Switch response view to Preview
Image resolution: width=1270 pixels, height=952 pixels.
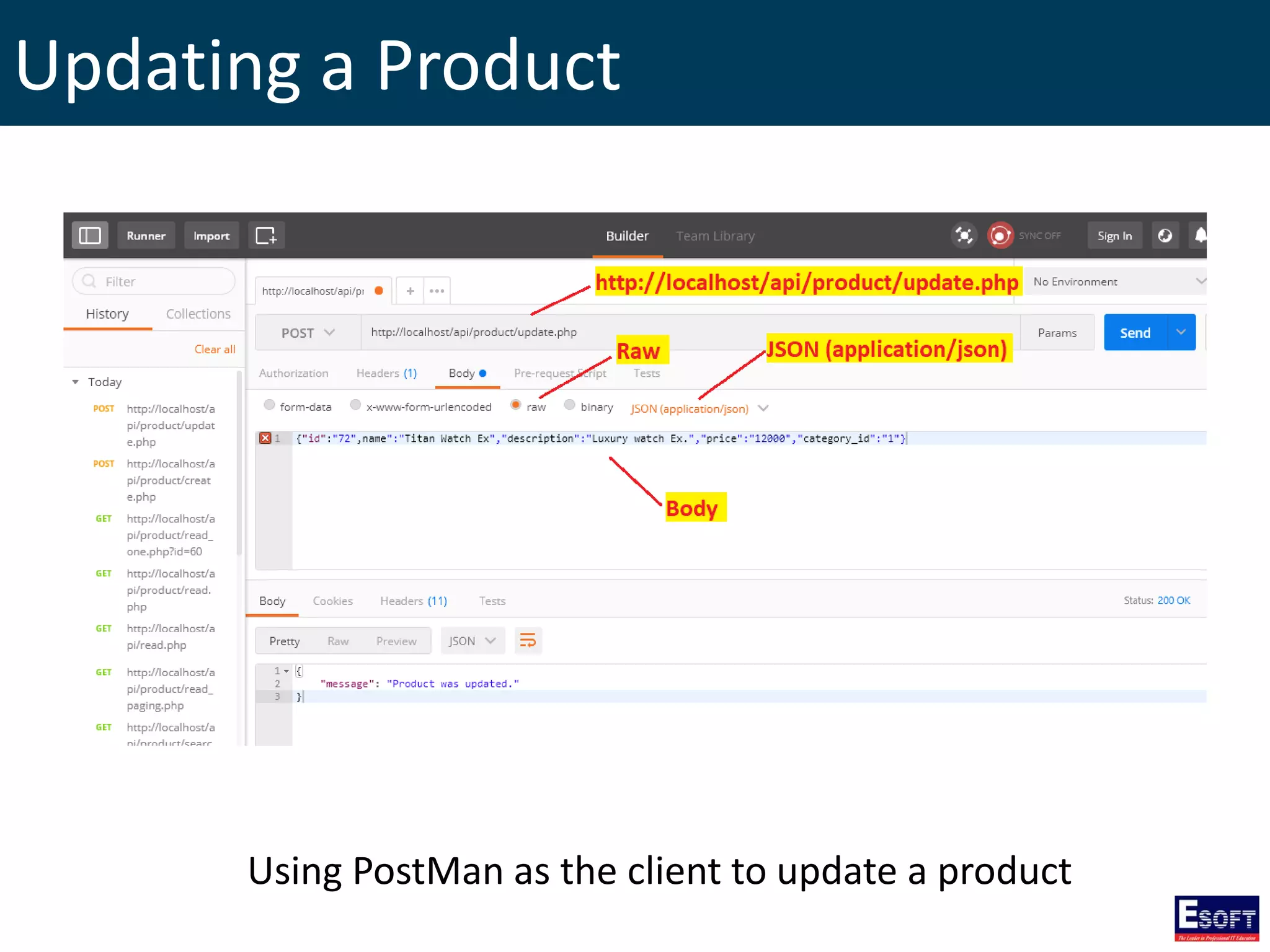pos(396,641)
